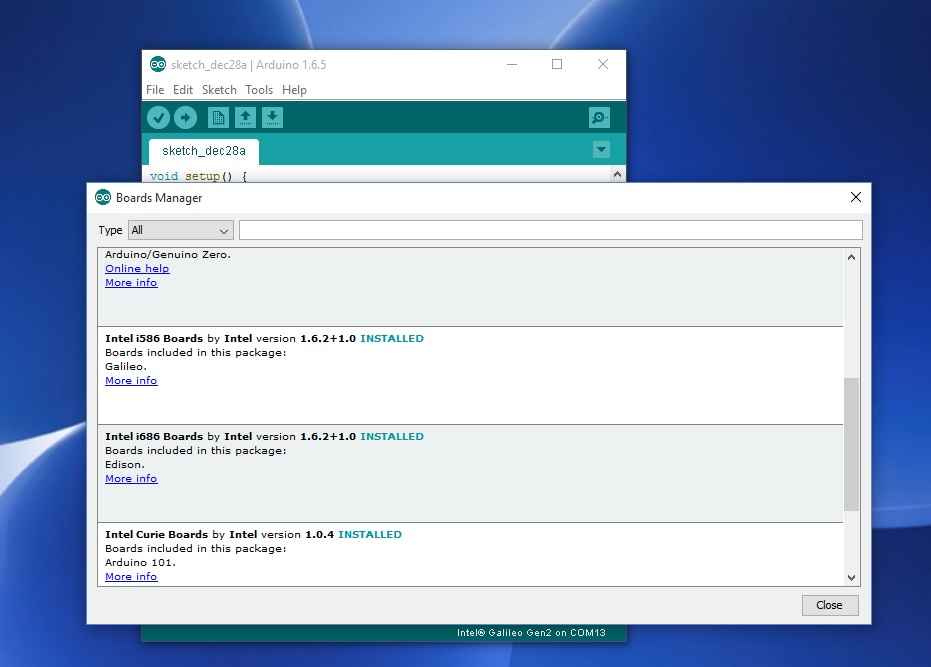Image resolution: width=931 pixels, height=667 pixels.
Task: Open Online help link for Arduino/Genuino Zero
Action: (137, 268)
